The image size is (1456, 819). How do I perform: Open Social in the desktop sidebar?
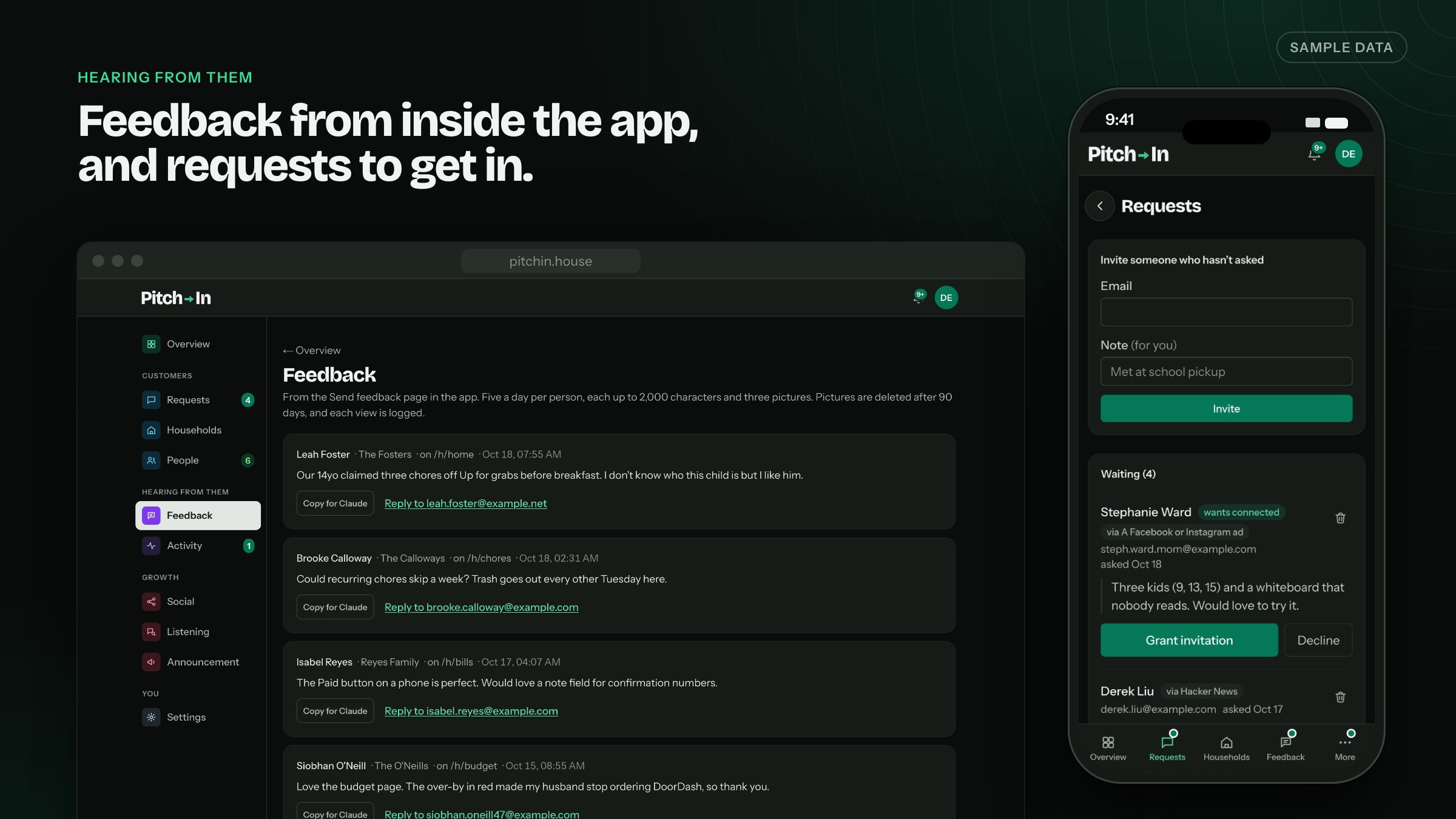pyautogui.click(x=198, y=602)
